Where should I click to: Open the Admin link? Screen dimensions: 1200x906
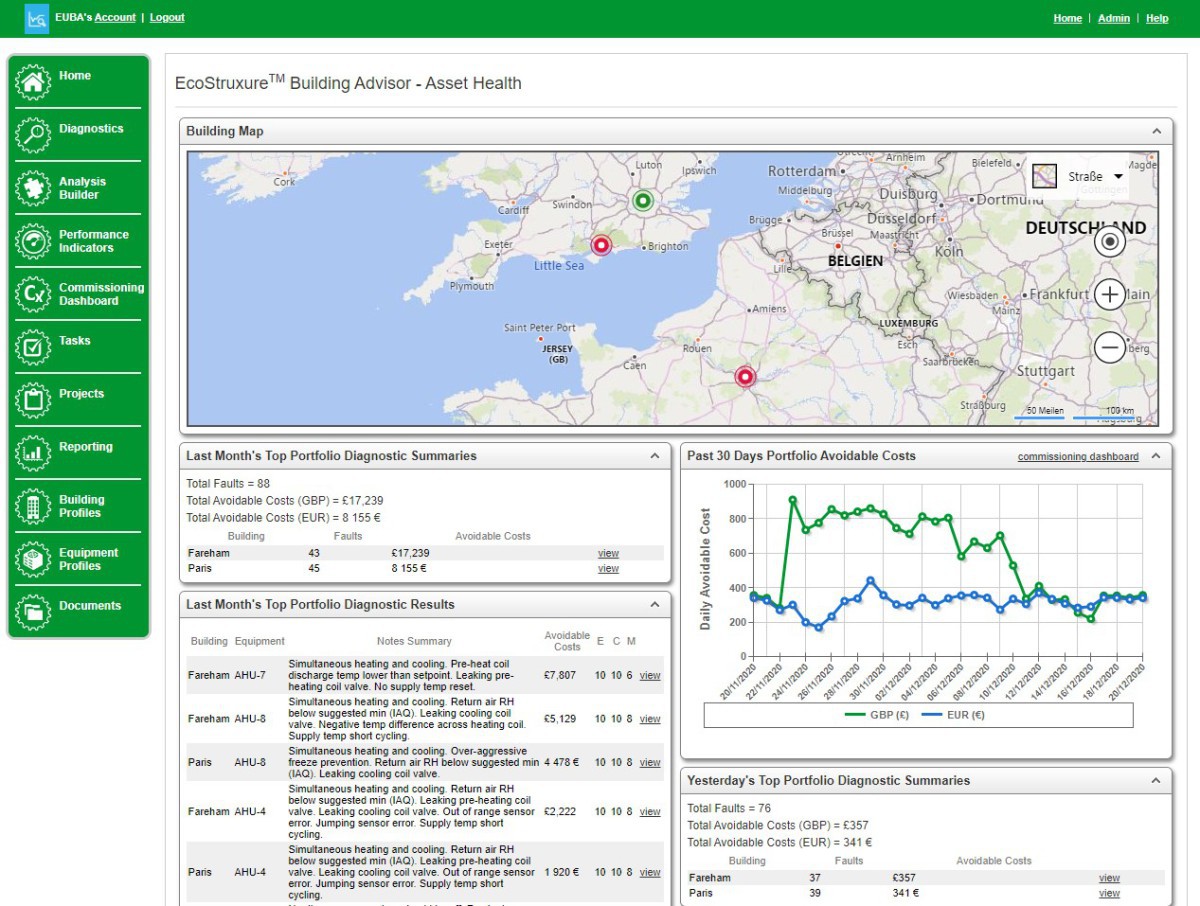[1114, 18]
